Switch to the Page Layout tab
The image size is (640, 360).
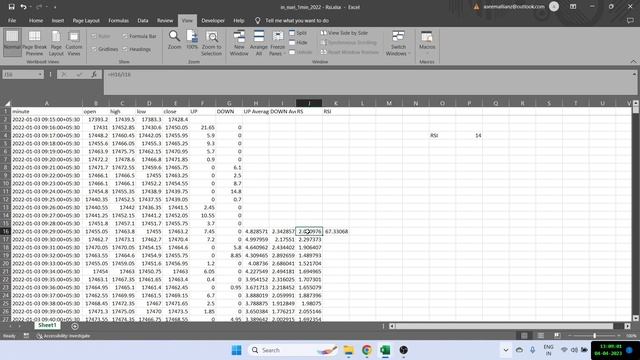pyautogui.click(x=86, y=20)
